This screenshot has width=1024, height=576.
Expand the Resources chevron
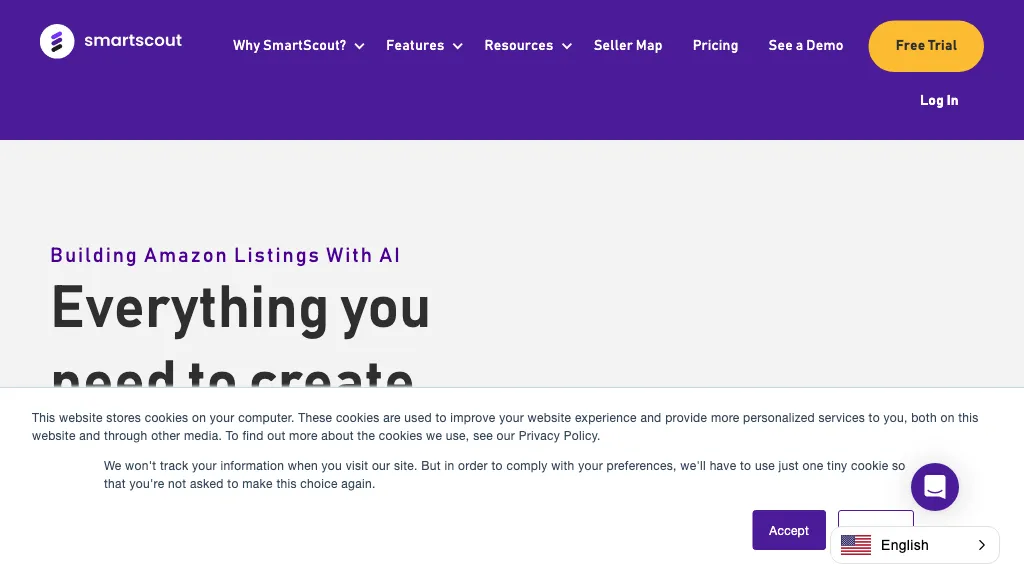pyautogui.click(x=566, y=46)
